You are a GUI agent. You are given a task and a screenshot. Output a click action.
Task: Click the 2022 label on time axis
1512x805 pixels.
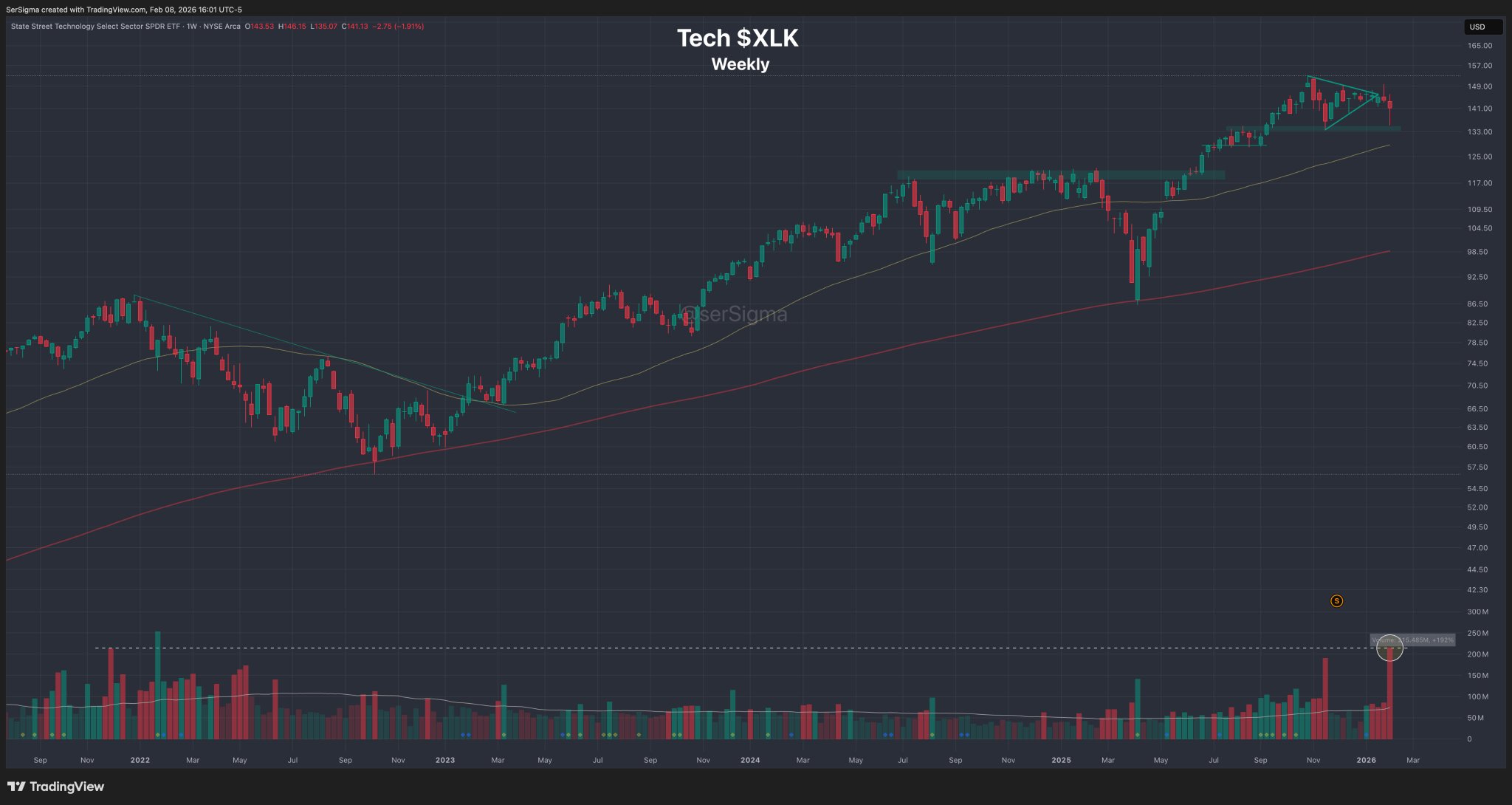[140, 760]
